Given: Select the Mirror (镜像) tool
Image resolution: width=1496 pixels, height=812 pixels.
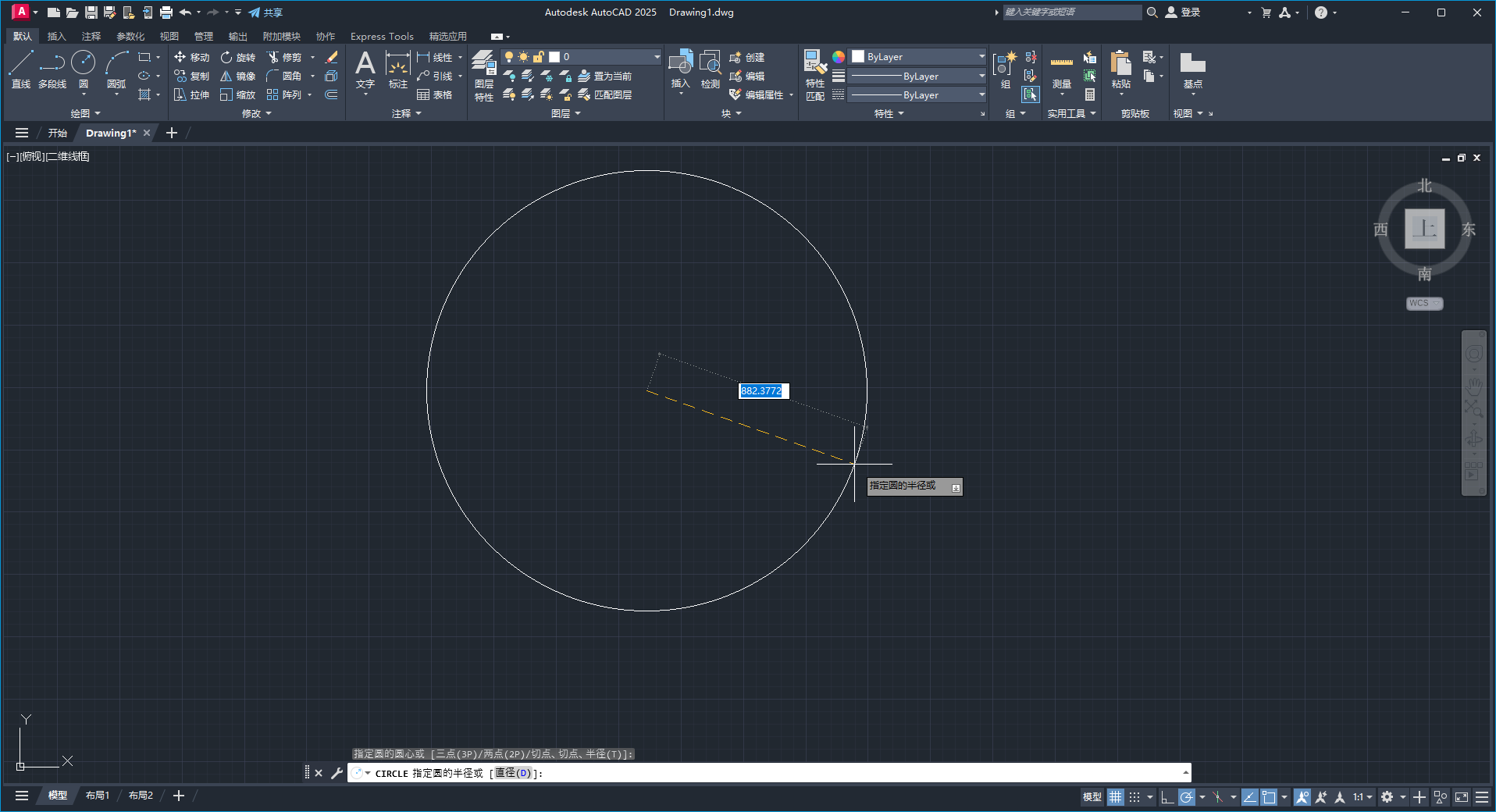Looking at the screenshot, I should tap(238, 76).
